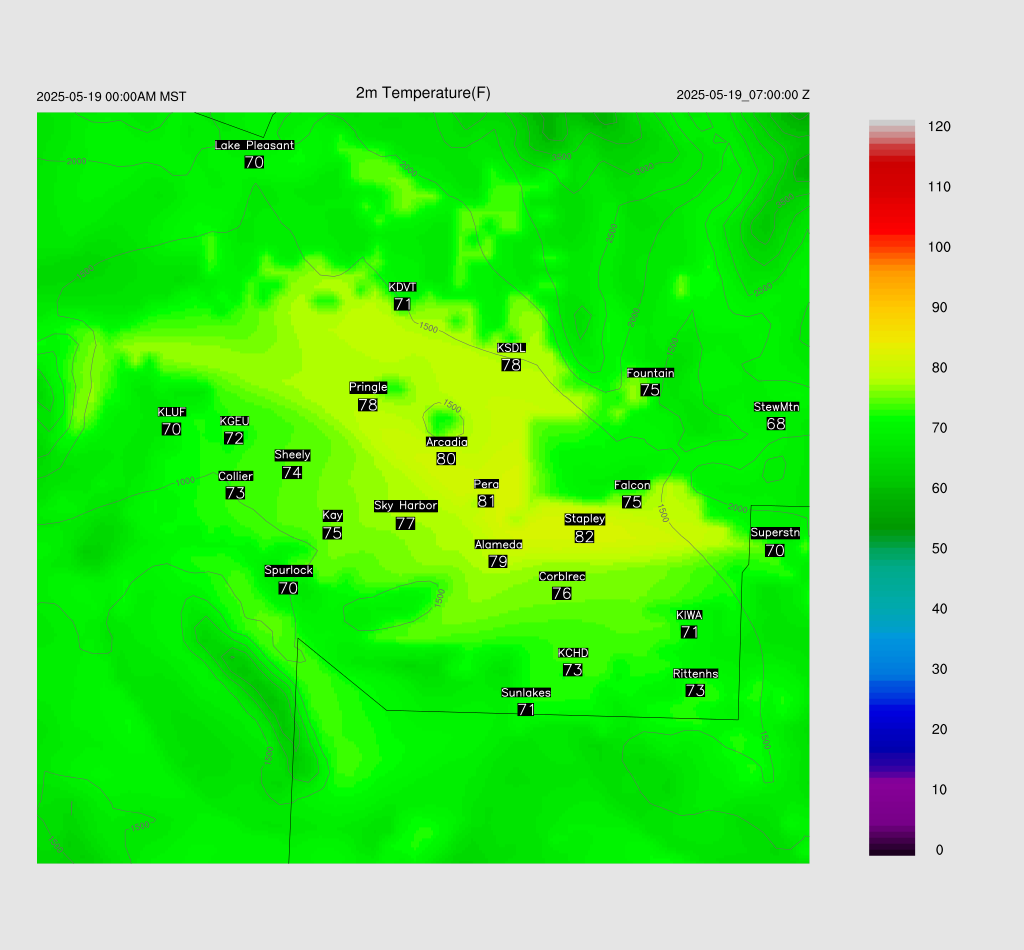The height and width of the screenshot is (950, 1024).
Task: Click the Alameda station label
Action: 498,545
